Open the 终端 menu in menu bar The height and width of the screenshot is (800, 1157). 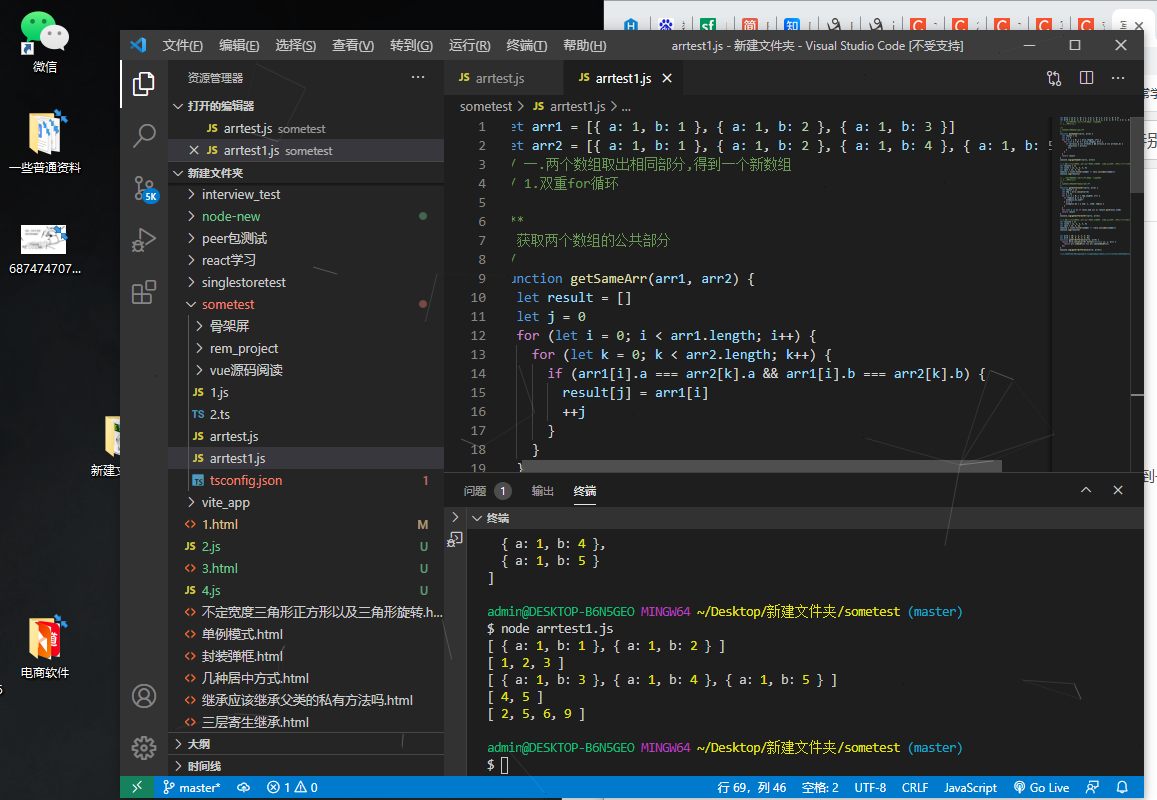point(526,45)
